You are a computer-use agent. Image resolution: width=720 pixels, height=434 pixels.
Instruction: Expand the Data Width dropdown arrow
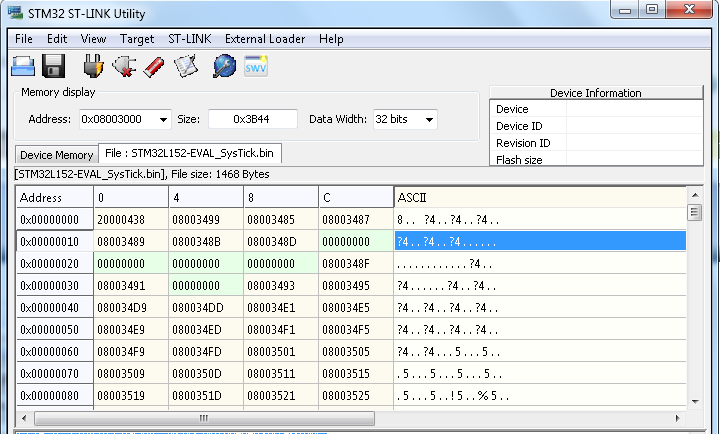(x=429, y=119)
